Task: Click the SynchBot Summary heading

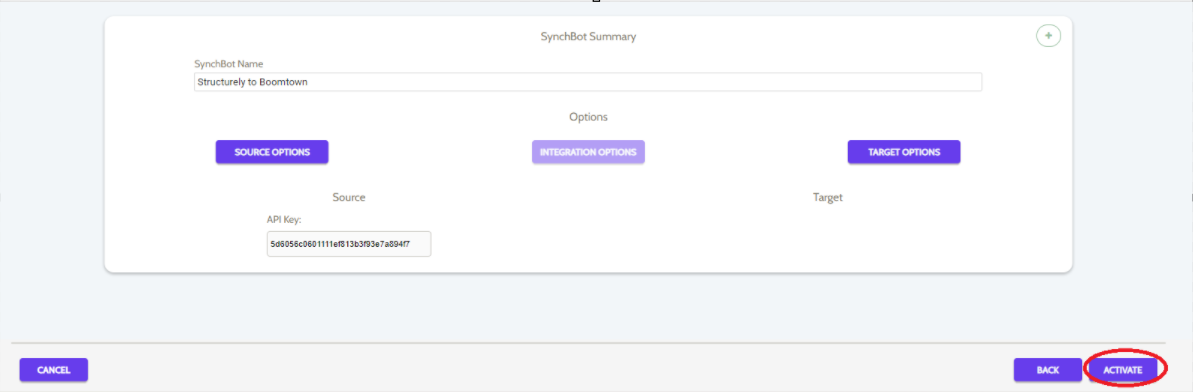Action: (x=588, y=36)
